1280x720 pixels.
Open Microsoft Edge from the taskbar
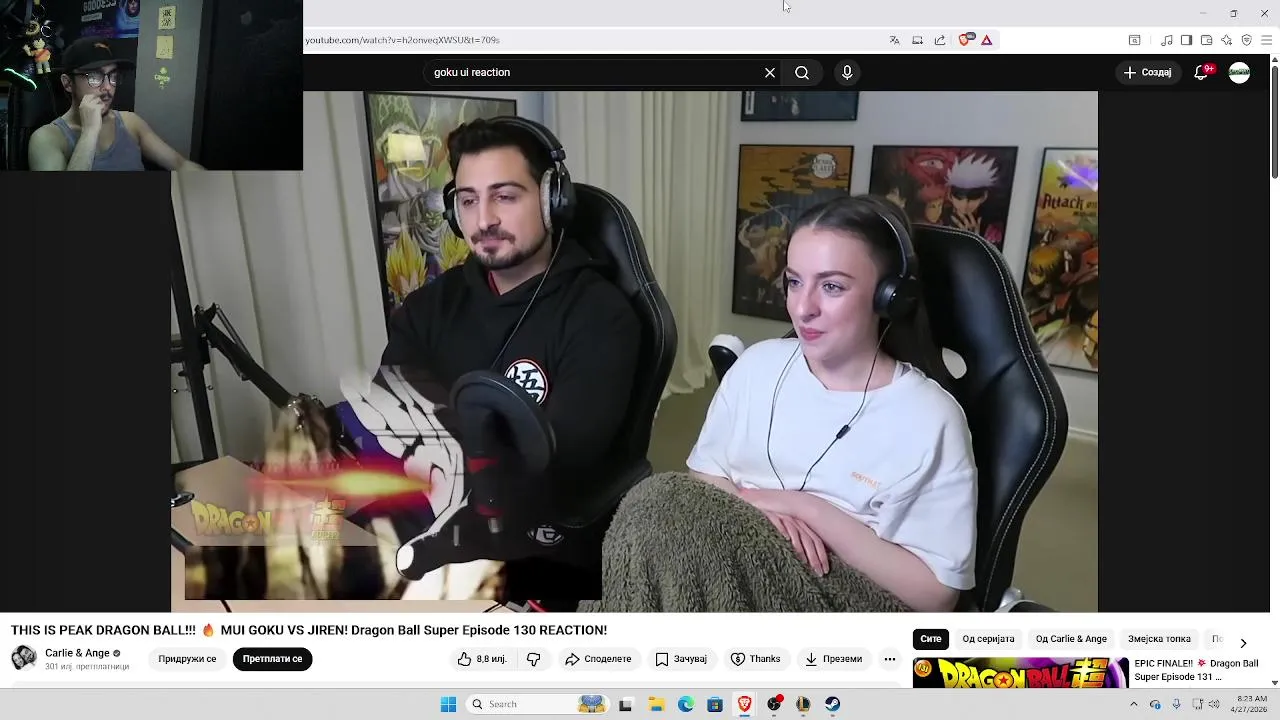coord(685,704)
